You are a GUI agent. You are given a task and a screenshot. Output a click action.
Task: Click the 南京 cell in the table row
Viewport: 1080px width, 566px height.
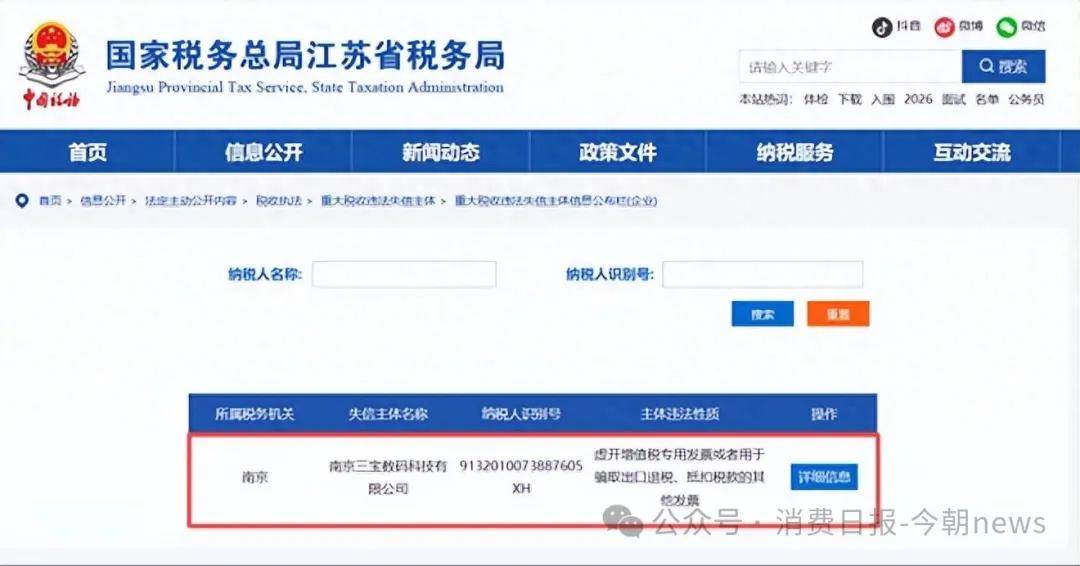pyautogui.click(x=255, y=477)
